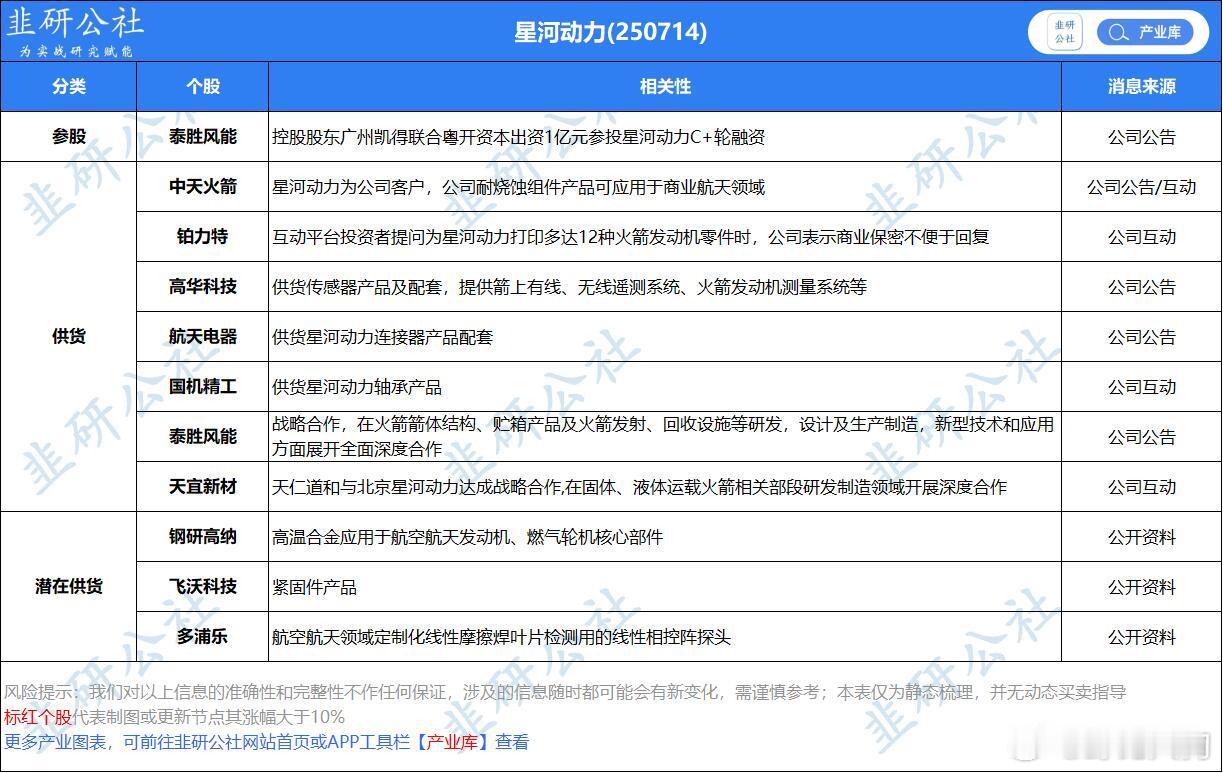Open the 更多产业图表 link at bottom
This screenshot has width=1223, height=773.
point(266,742)
